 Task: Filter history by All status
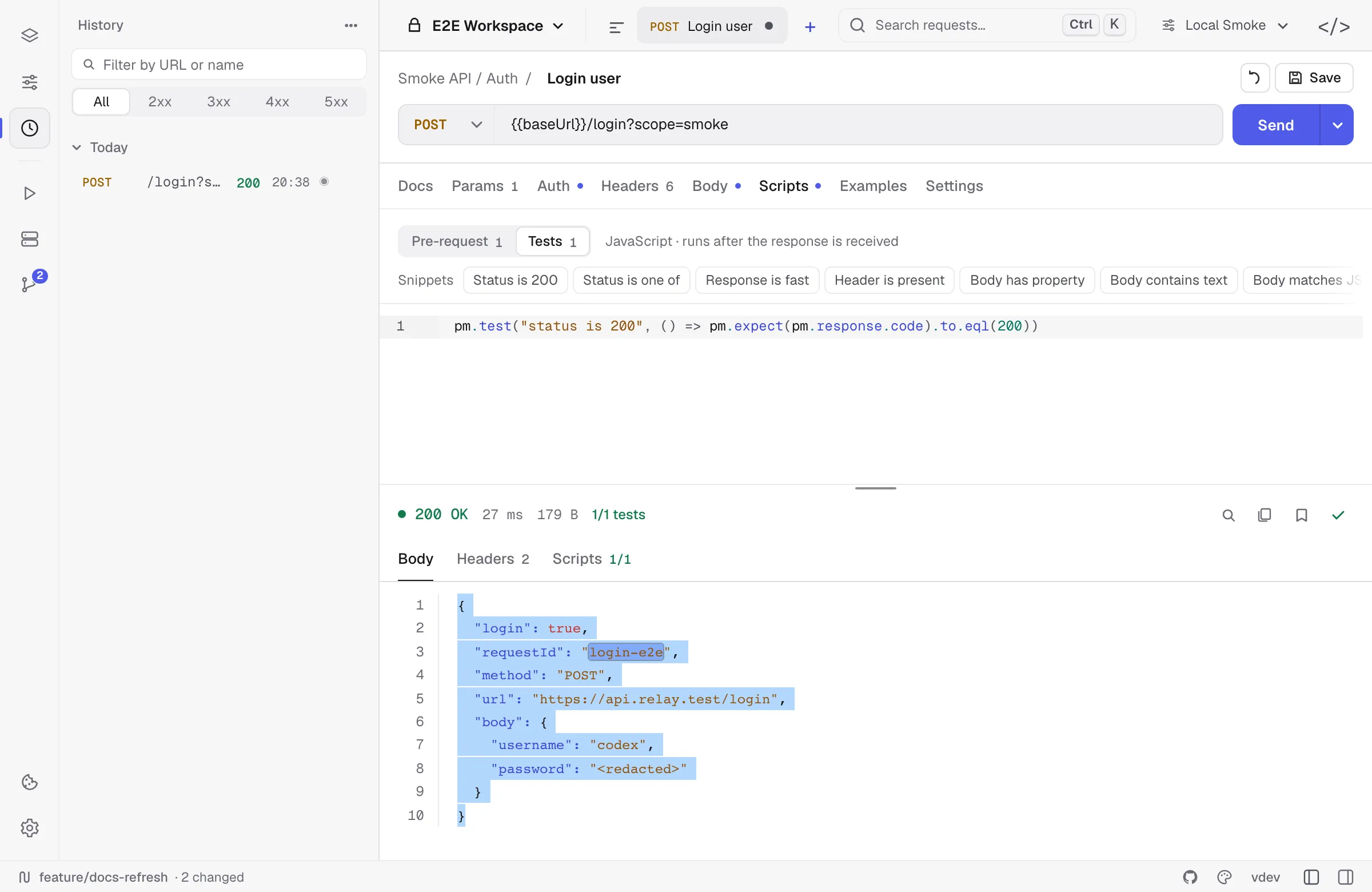coord(101,102)
